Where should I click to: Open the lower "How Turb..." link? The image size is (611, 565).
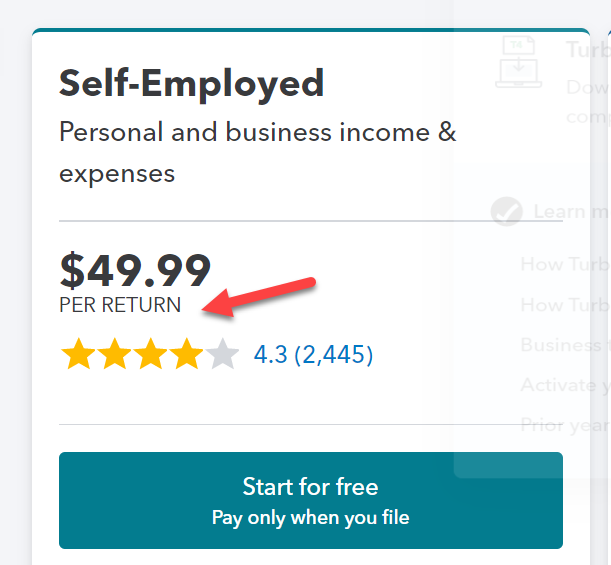(x=565, y=305)
